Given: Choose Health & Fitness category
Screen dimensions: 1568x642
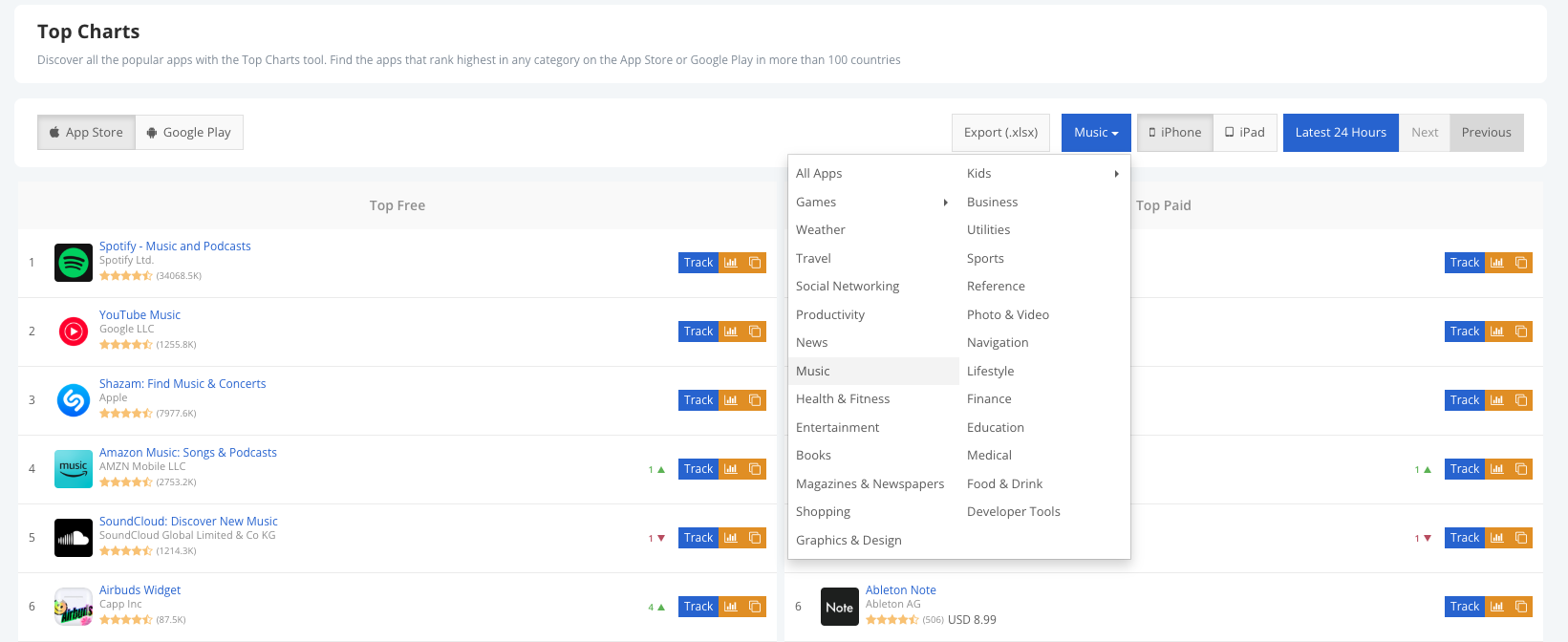Looking at the screenshot, I should [x=873, y=398].
